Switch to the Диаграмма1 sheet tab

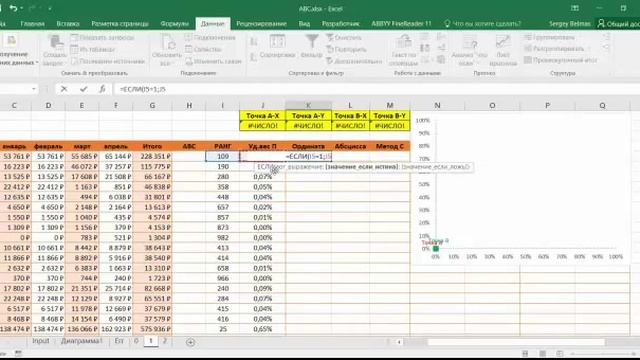82,341
